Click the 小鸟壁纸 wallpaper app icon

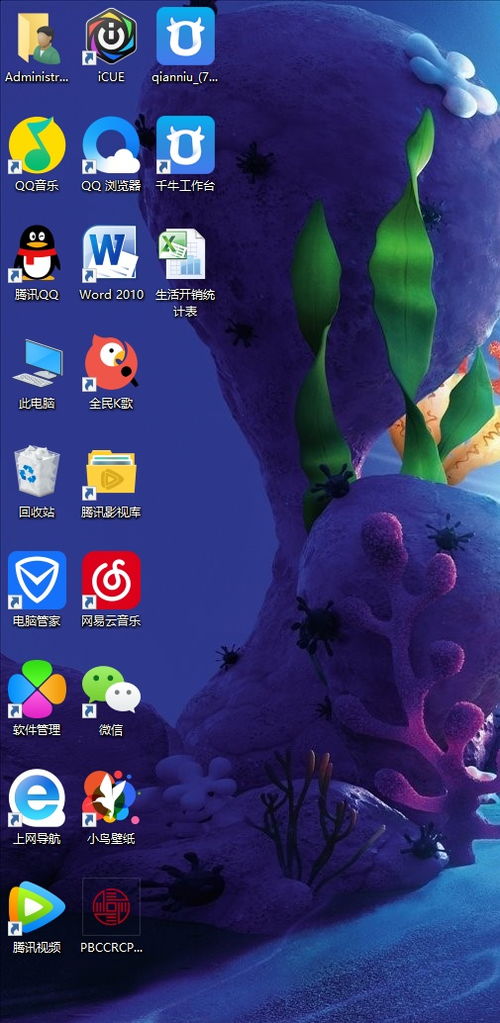point(111,797)
